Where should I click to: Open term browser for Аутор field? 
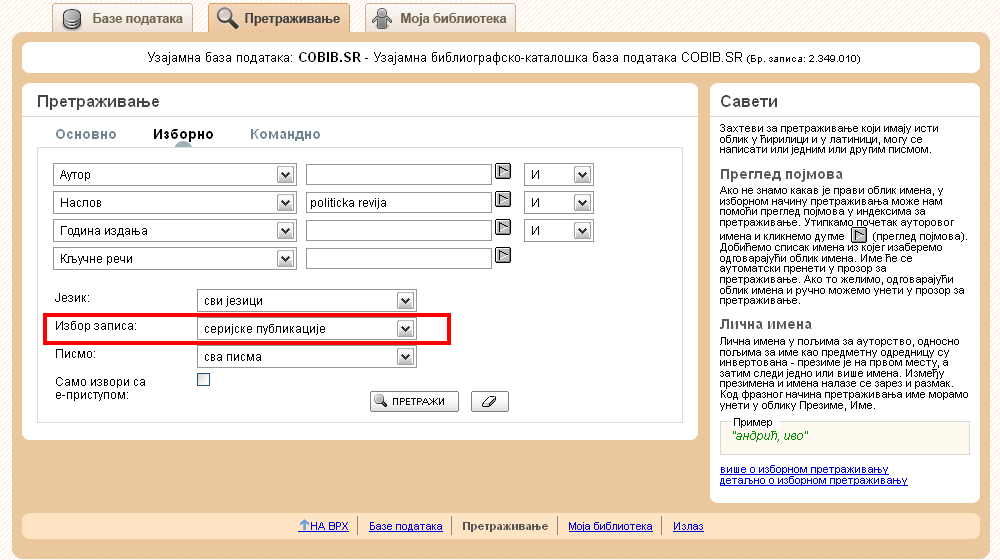503,171
